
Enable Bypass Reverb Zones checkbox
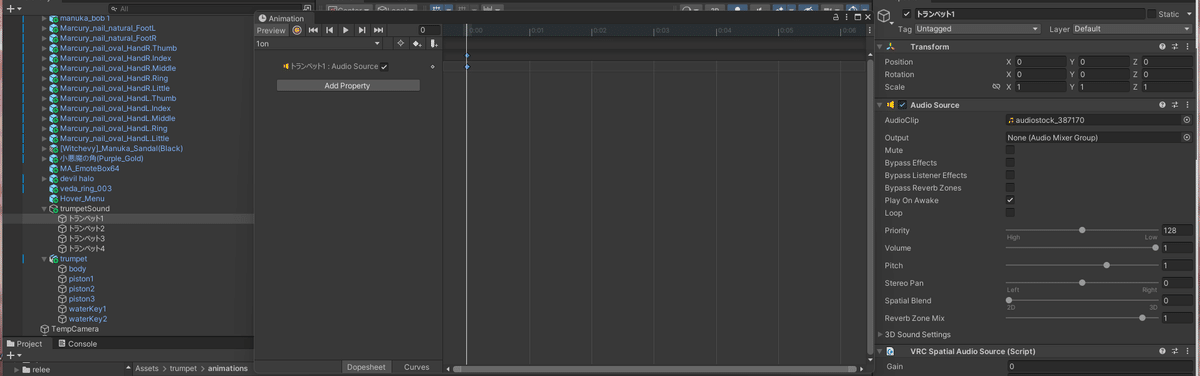(1010, 188)
